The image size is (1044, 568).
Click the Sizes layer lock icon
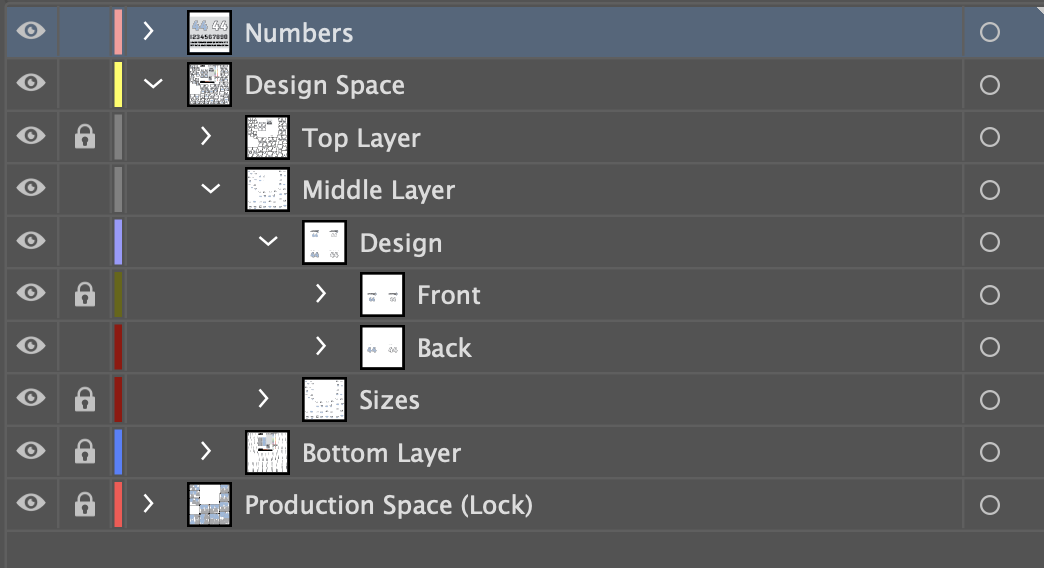pos(85,400)
